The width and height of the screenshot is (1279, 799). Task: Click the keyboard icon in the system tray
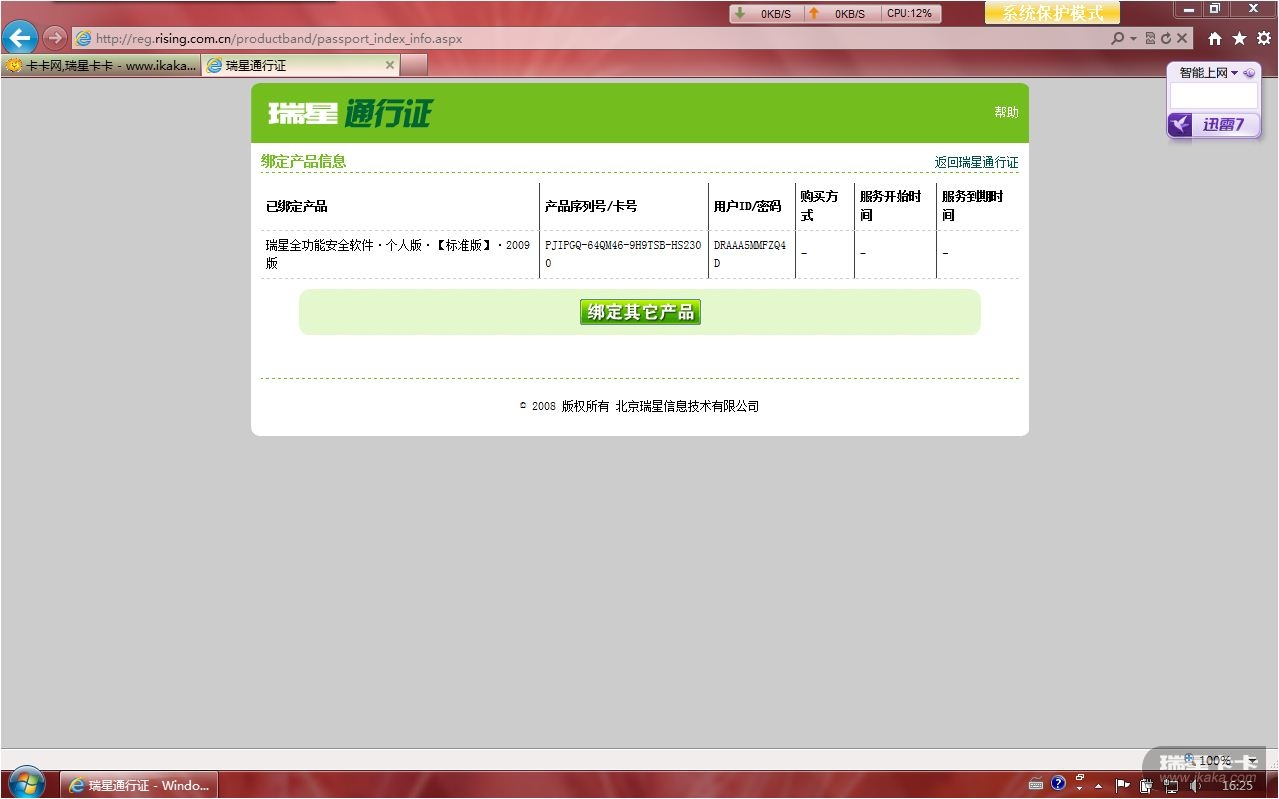(x=1036, y=784)
